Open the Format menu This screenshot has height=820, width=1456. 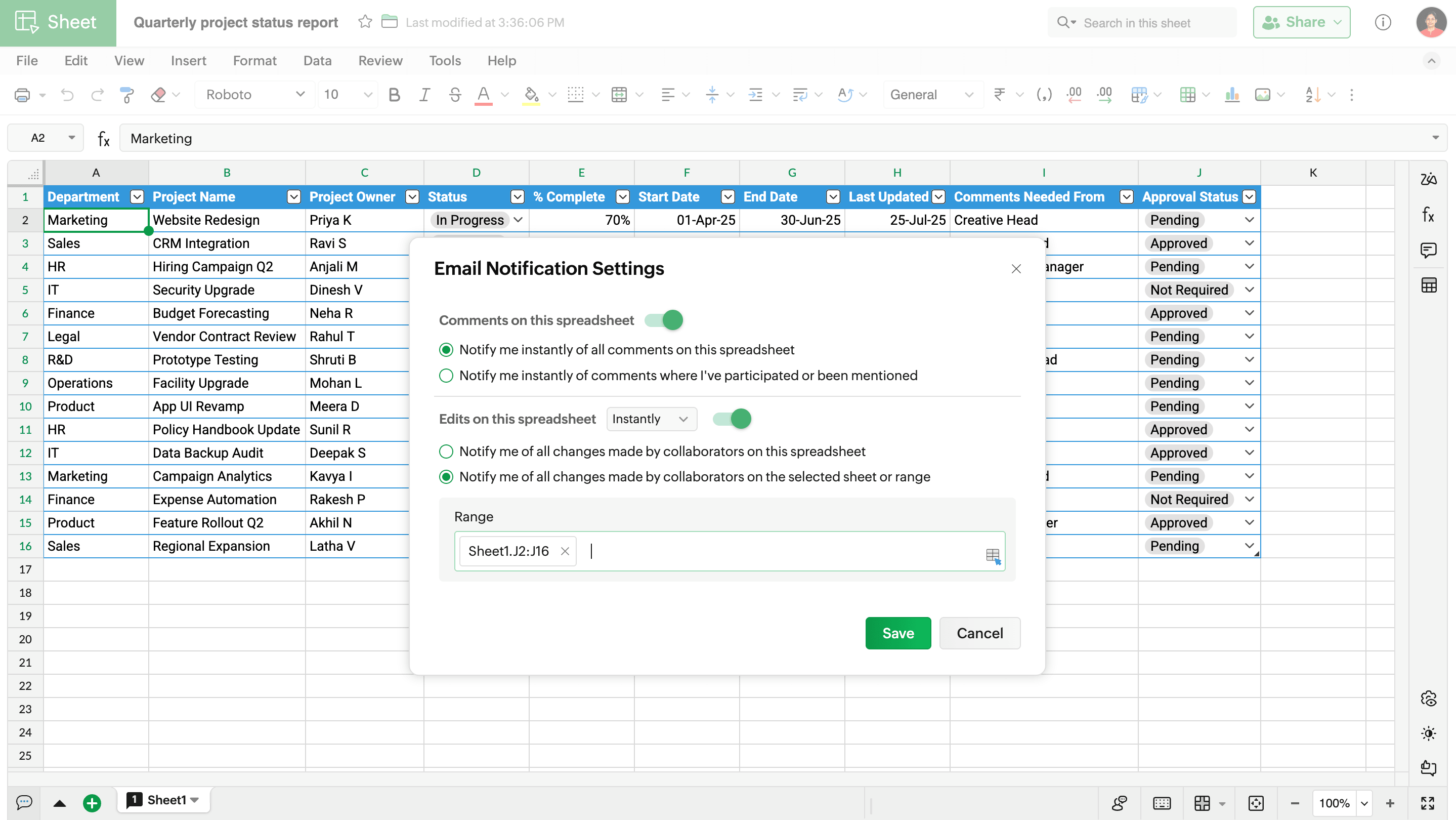(254, 61)
